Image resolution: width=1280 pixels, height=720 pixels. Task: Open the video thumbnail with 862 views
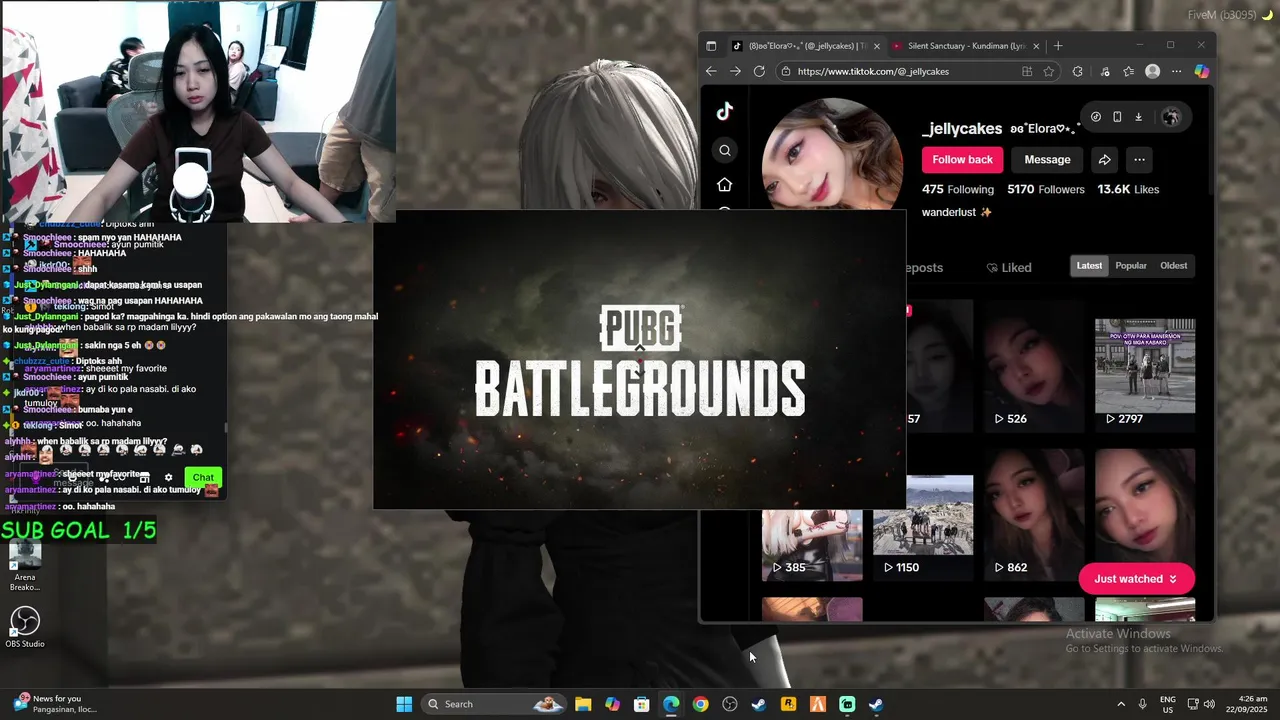pos(1034,514)
